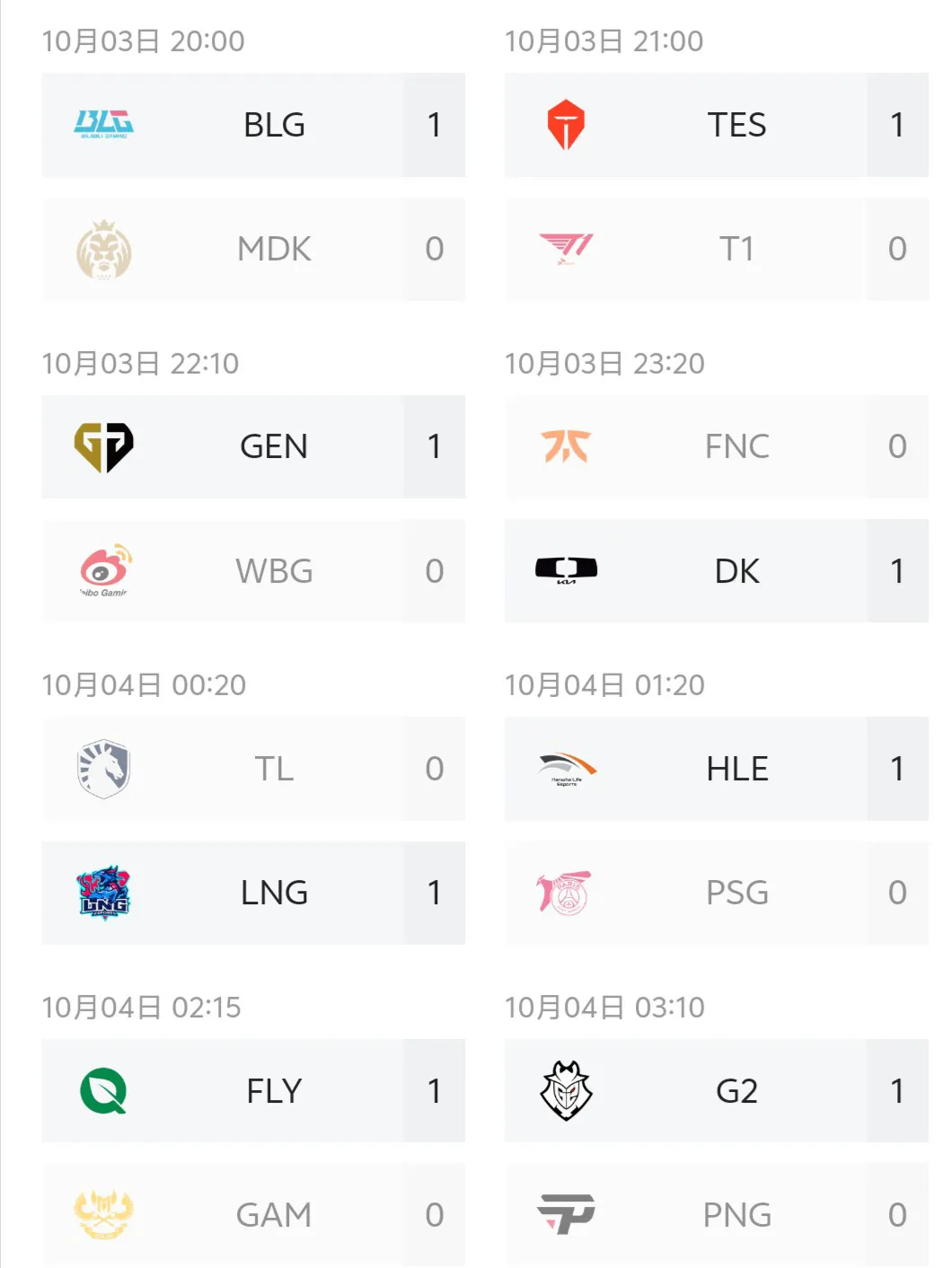Screen dimensions: 952x1268
Task: Click the BLG team logo
Action: [x=103, y=124]
